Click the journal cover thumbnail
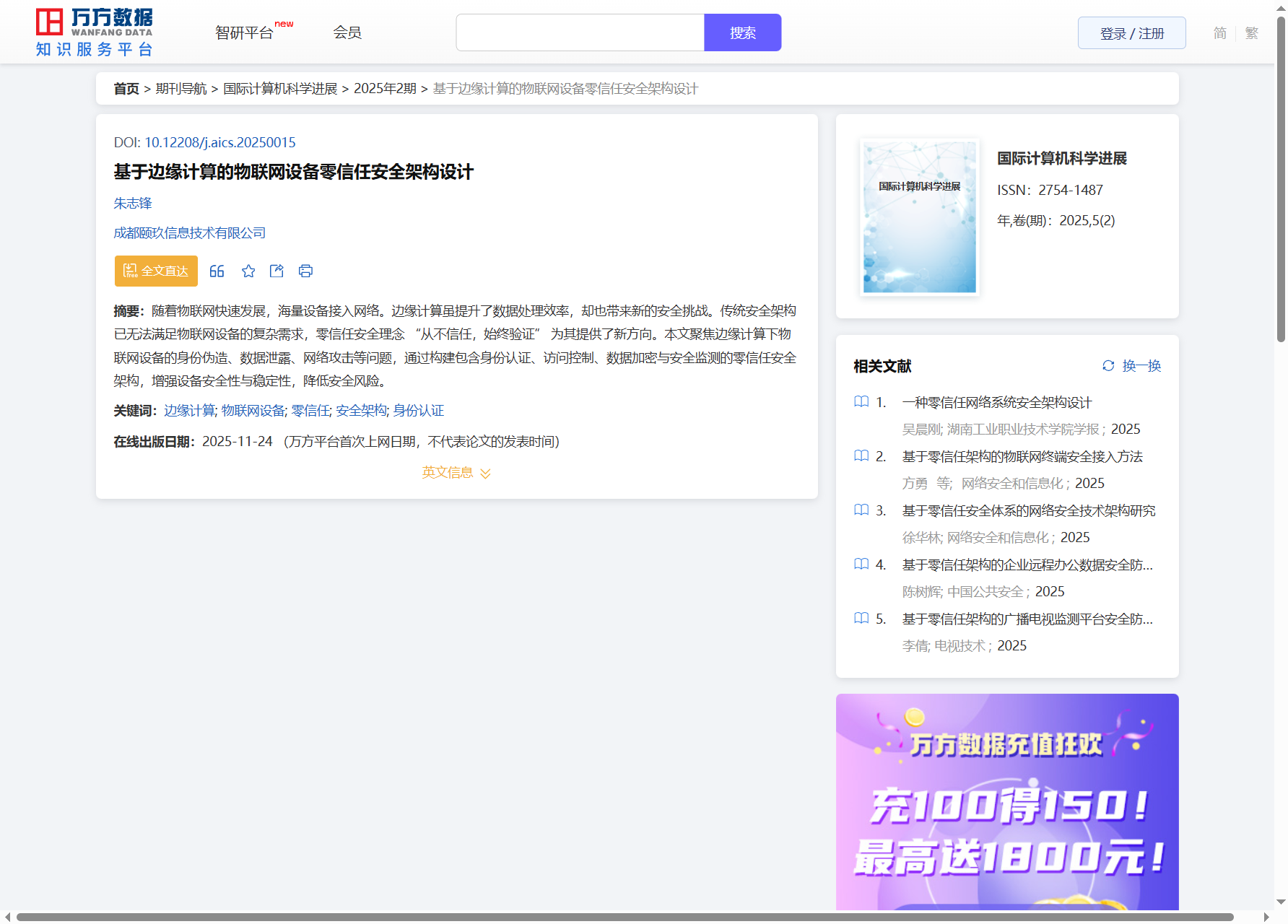This screenshot has height=924, width=1288. 919,217
